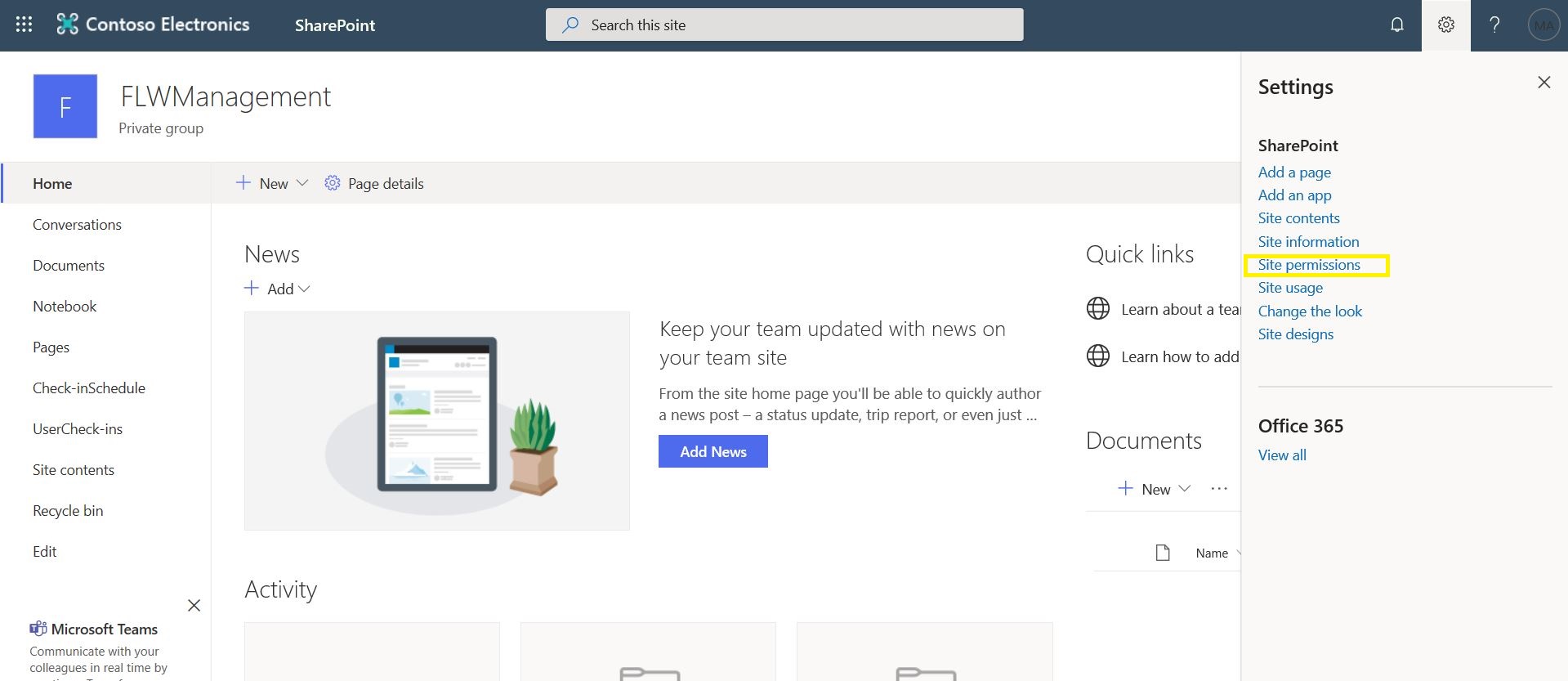The image size is (1568, 681).
Task: Open the app launcher waffle menu
Action: click(x=24, y=25)
